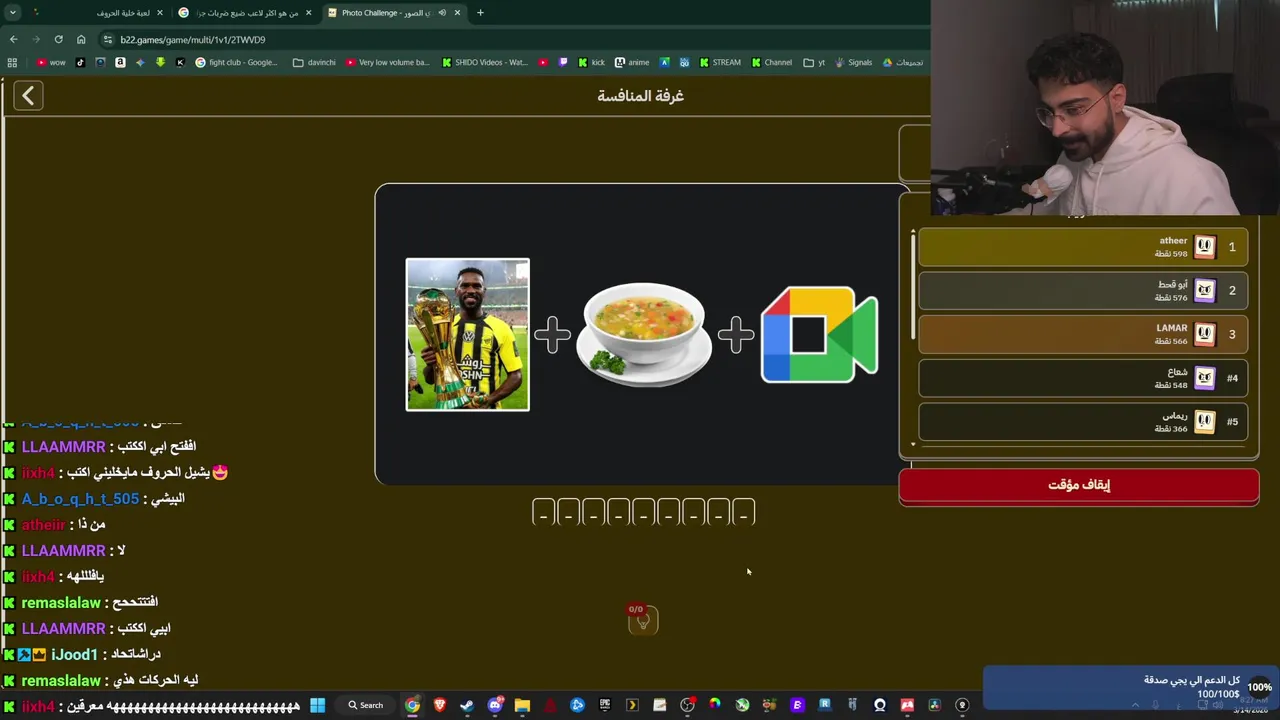
Task: Open Discord in the taskbar
Action: click(495, 705)
